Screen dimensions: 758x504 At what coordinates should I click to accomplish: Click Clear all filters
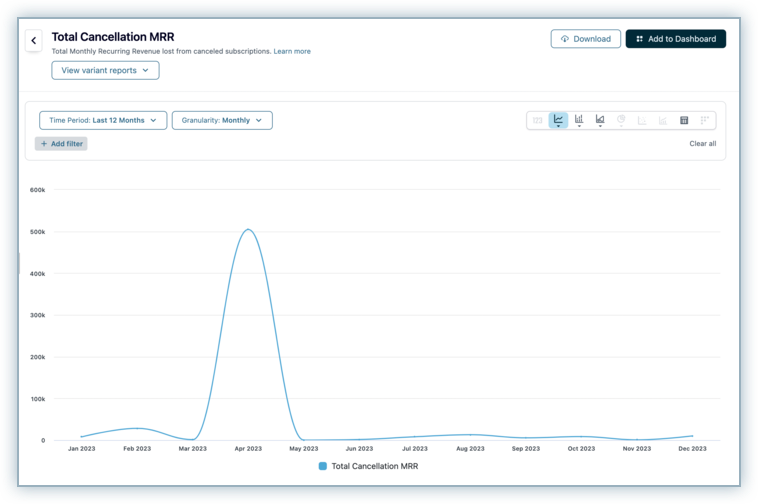(702, 144)
